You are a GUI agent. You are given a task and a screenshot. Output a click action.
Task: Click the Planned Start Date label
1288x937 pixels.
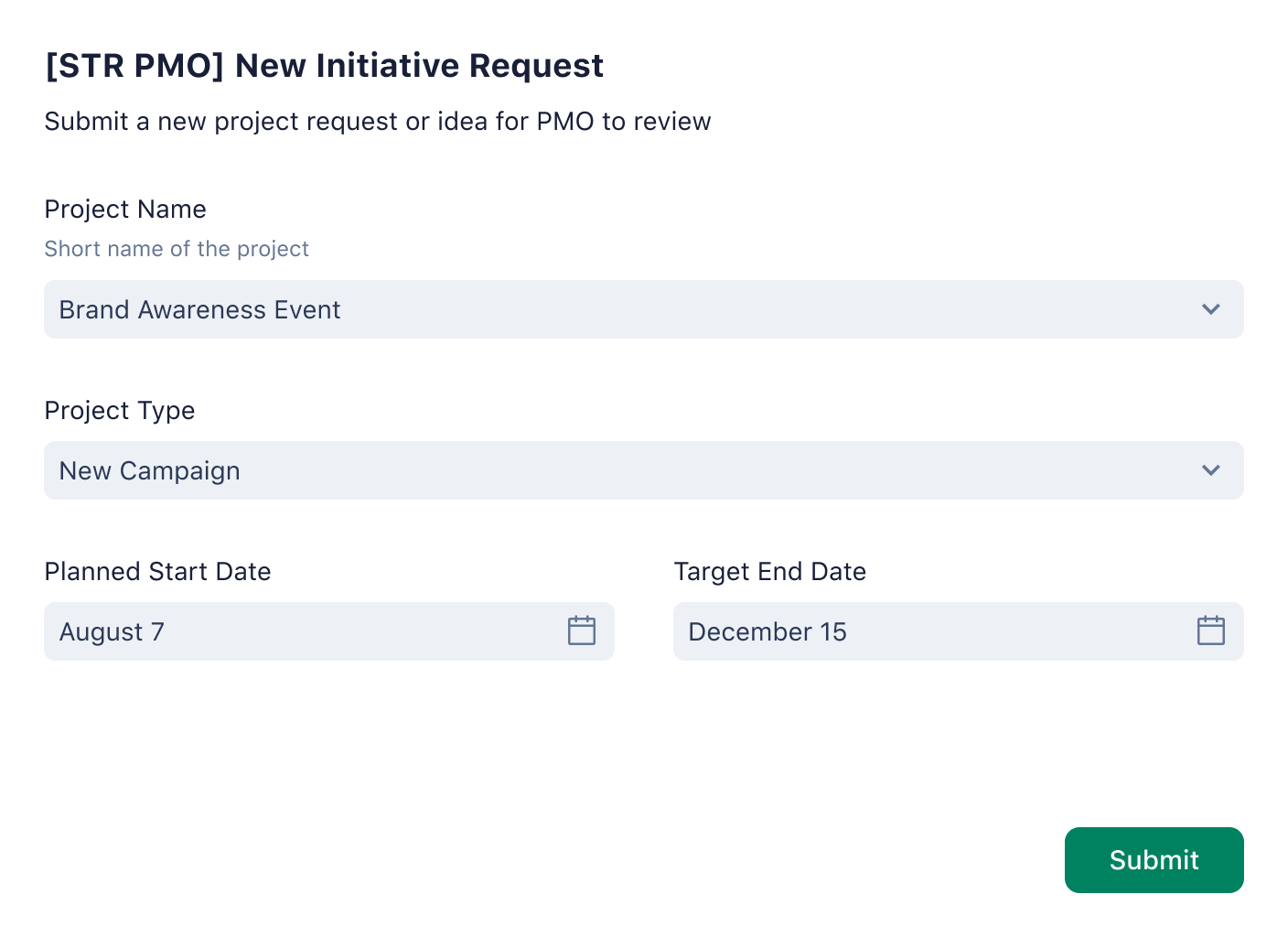pyautogui.click(x=157, y=572)
